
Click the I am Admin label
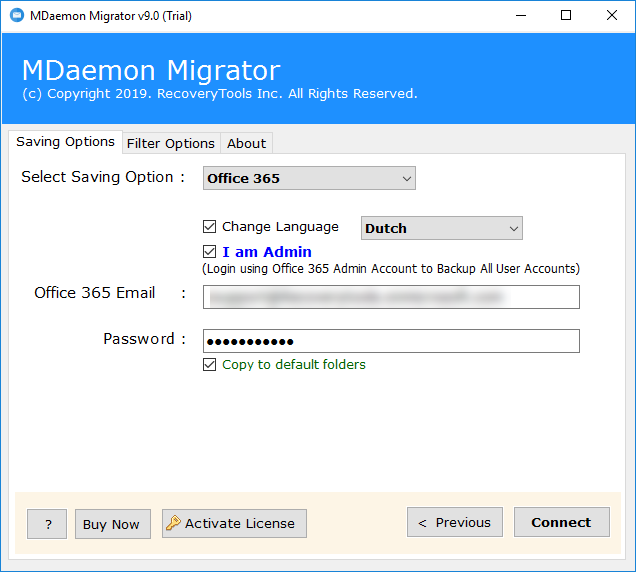click(267, 252)
